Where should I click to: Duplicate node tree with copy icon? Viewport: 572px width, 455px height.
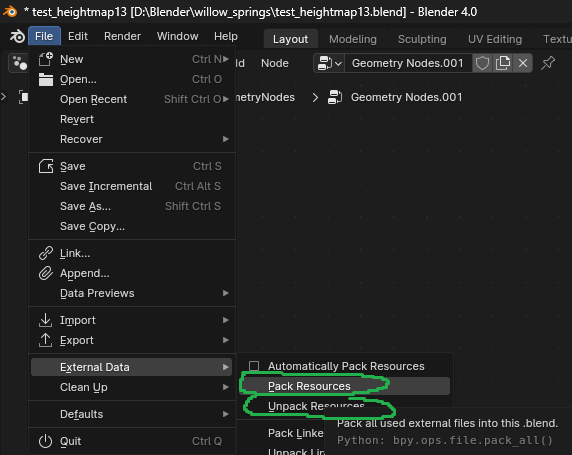[503, 63]
